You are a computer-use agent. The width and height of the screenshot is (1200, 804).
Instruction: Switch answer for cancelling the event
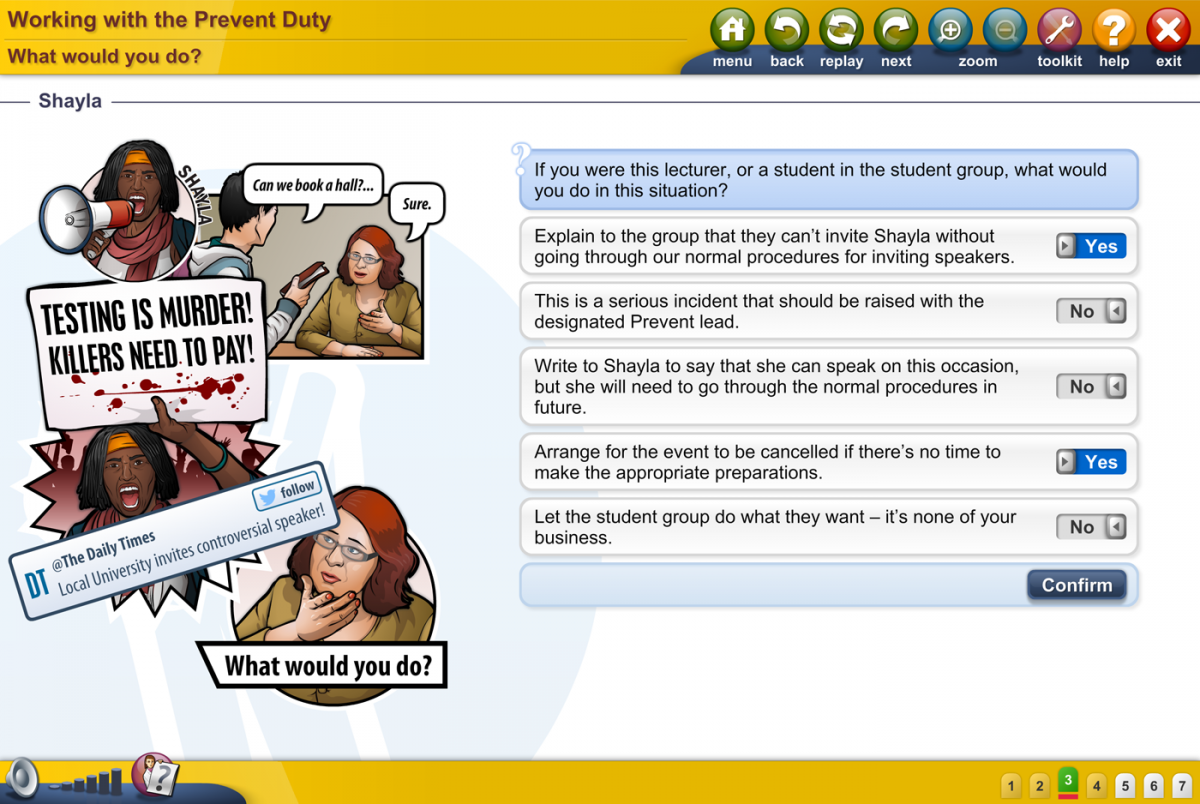pyautogui.click(x=1091, y=462)
